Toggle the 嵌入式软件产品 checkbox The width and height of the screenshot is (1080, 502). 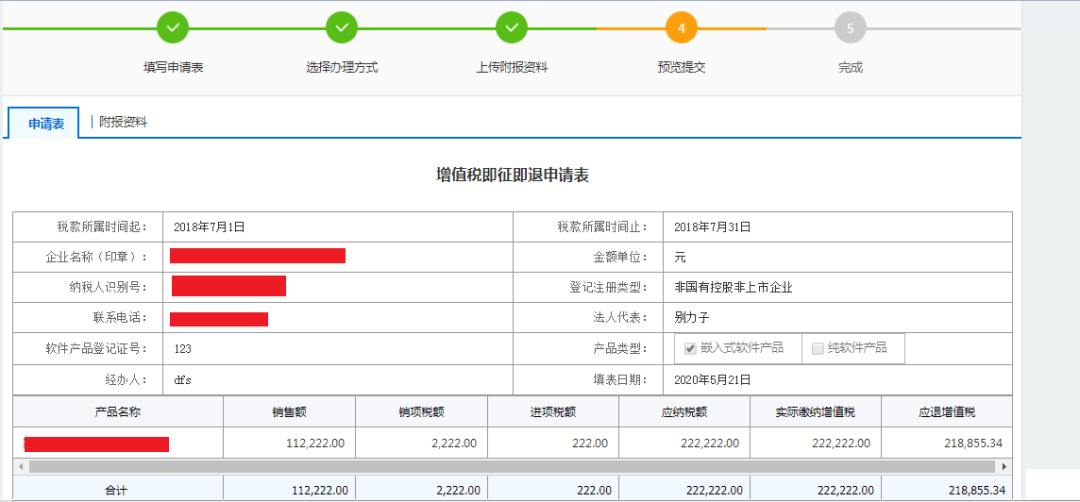point(690,349)
